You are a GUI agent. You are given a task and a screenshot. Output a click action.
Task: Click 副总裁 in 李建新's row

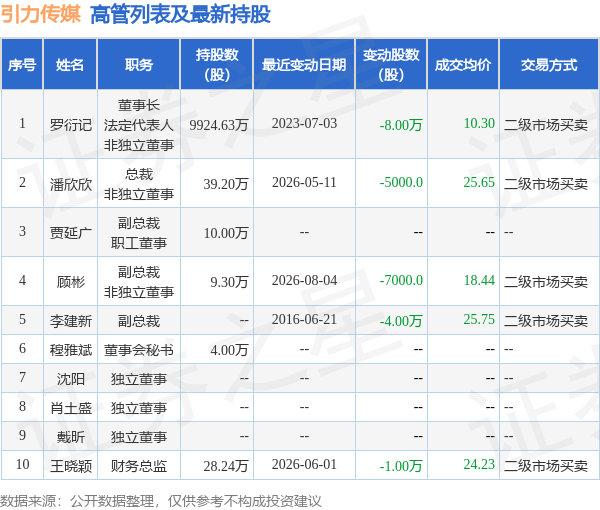[139, 321]
